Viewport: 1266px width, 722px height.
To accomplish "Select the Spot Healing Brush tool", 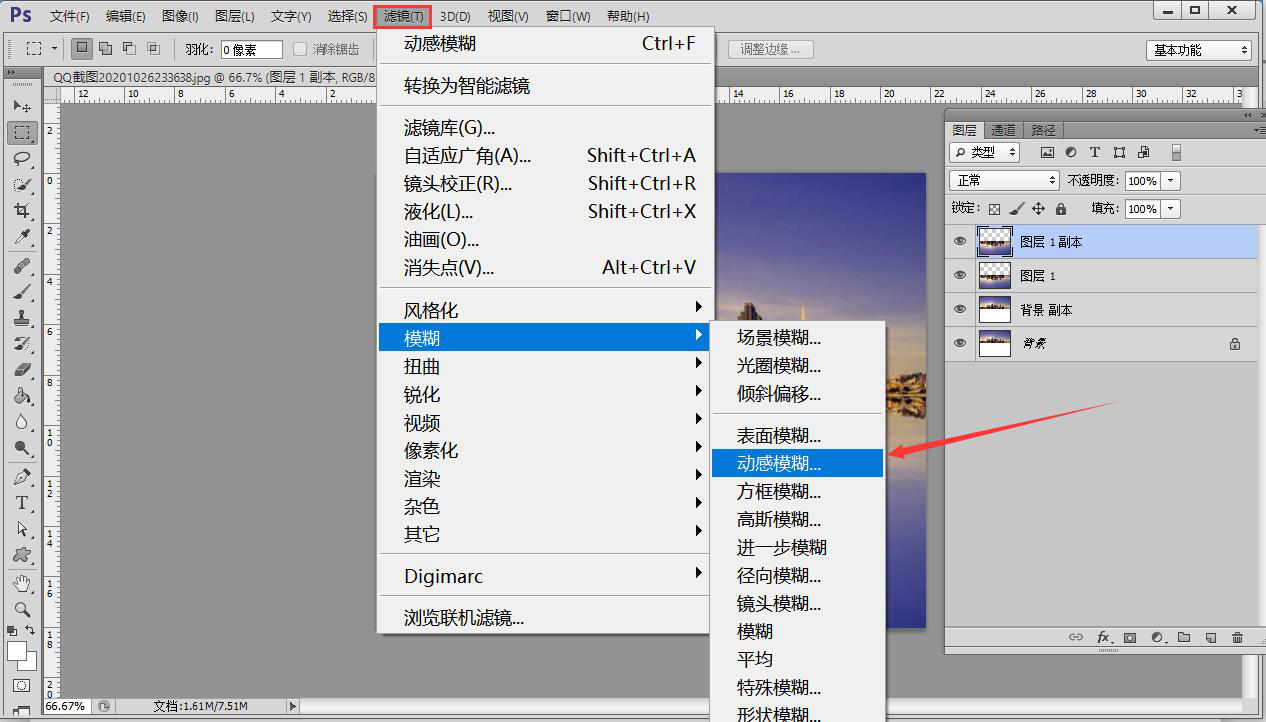I will (22, 266).
